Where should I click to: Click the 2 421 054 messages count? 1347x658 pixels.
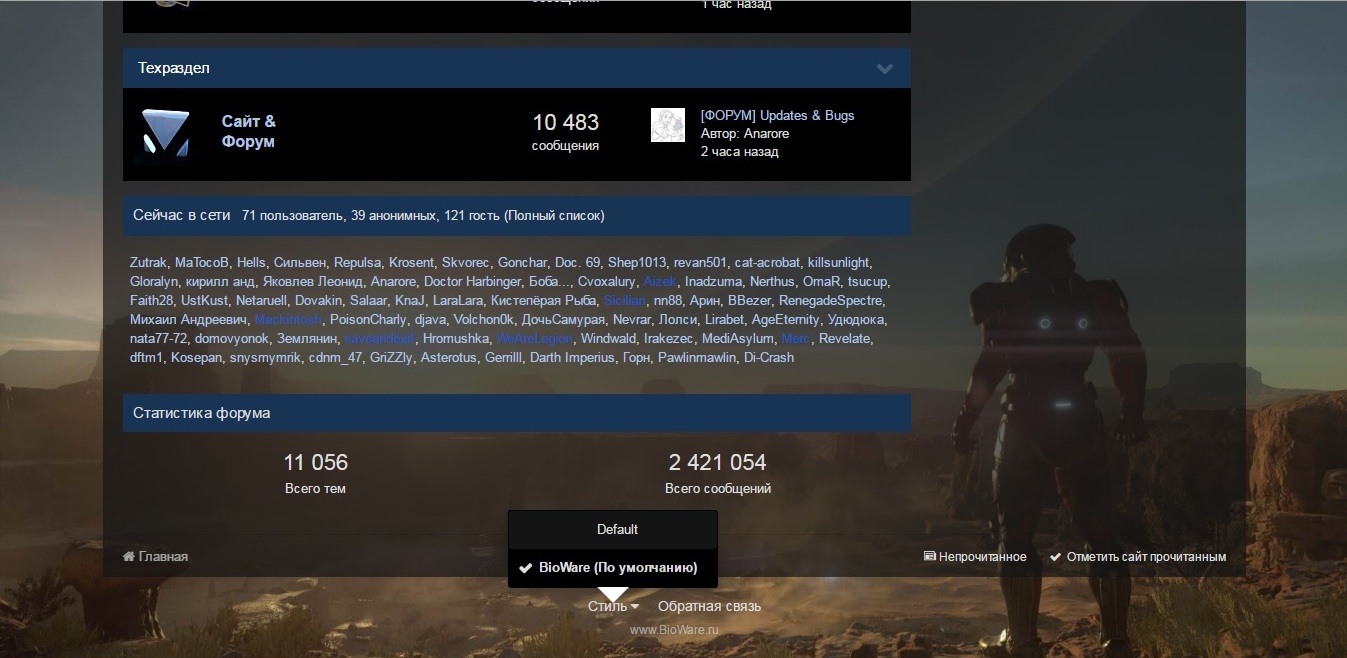pos(717,463)
